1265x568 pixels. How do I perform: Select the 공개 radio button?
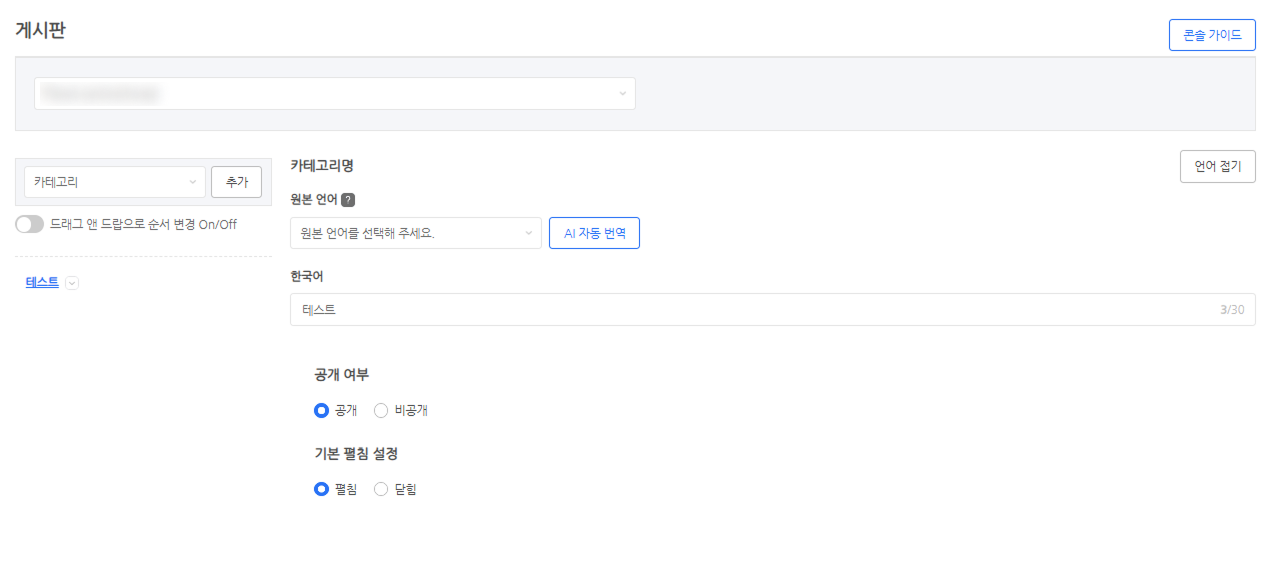[x=321, y=410]
